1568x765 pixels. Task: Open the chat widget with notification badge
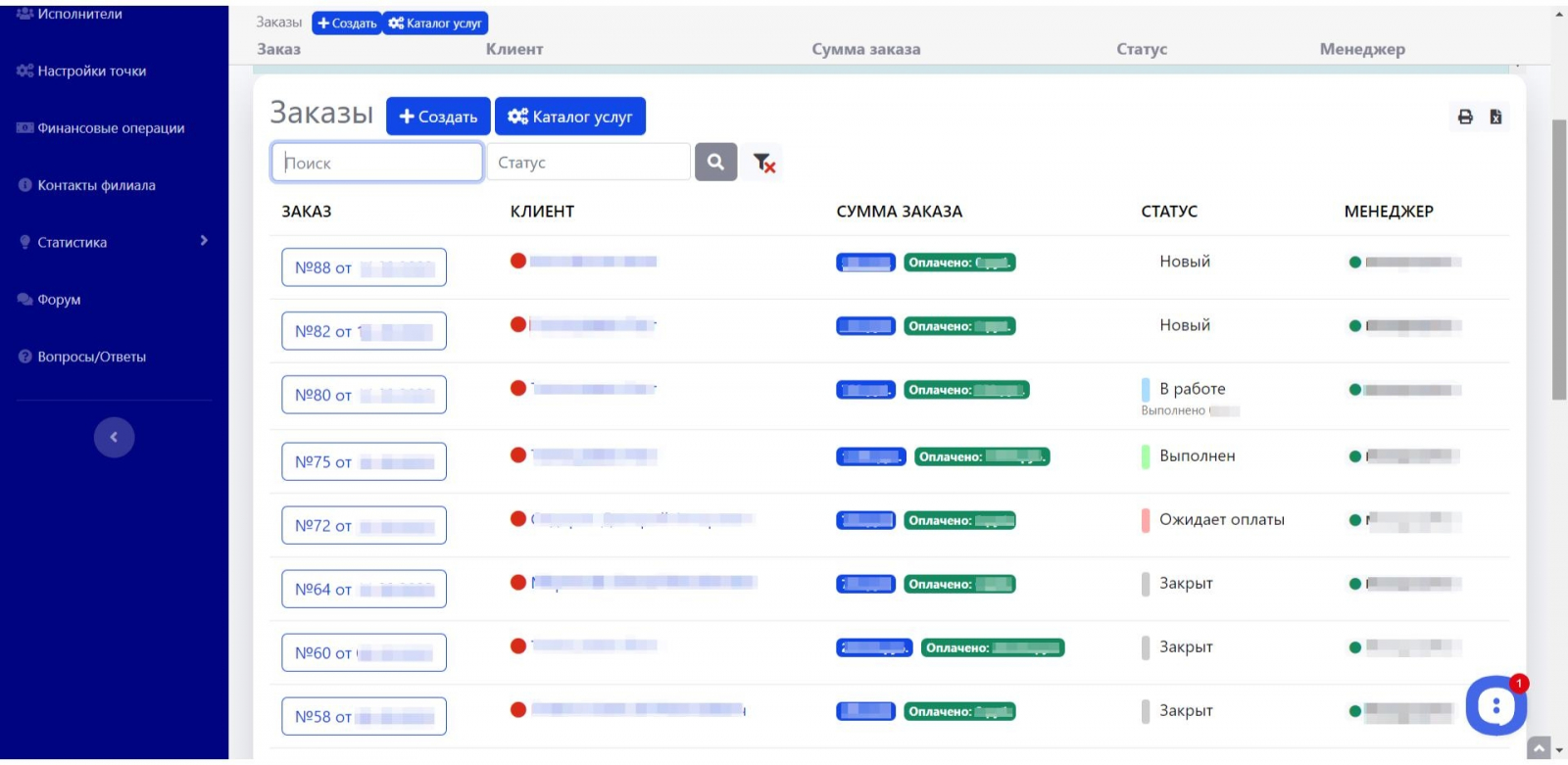pos(1495,705)
